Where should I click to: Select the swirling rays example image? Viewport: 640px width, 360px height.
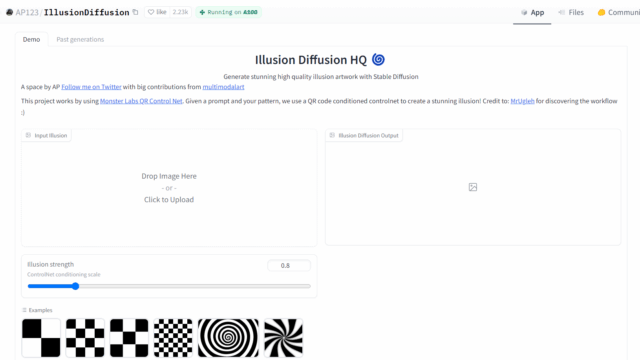(x=283, y=338)
